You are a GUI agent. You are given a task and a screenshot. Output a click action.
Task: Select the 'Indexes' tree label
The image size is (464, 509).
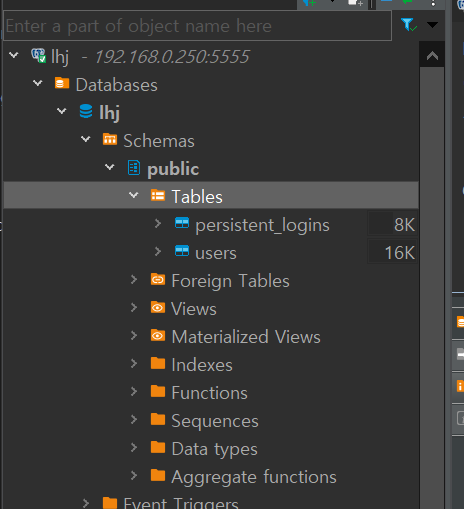coord(202,365)
